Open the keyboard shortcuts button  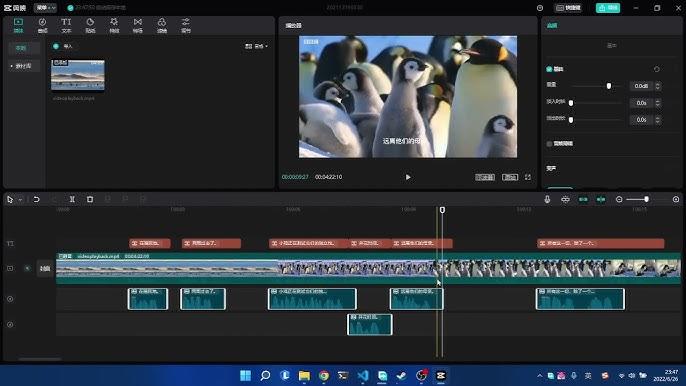[x=568, y=8]
